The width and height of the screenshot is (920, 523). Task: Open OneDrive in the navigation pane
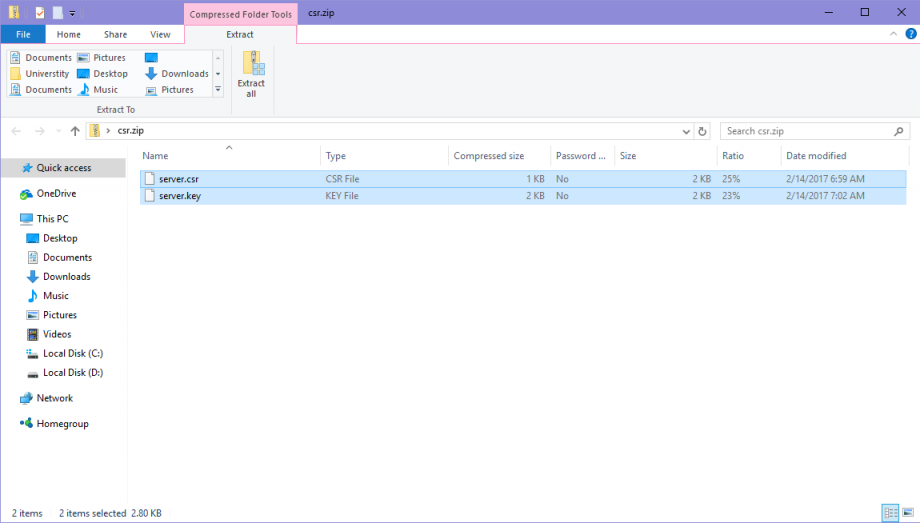pyautogui.click(x=56, y=194)
